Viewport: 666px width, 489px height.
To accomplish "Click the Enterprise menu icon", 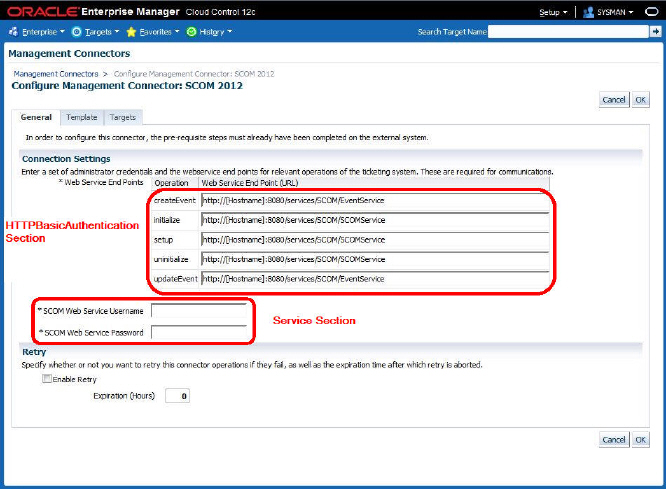I will [x=14, y=31].
